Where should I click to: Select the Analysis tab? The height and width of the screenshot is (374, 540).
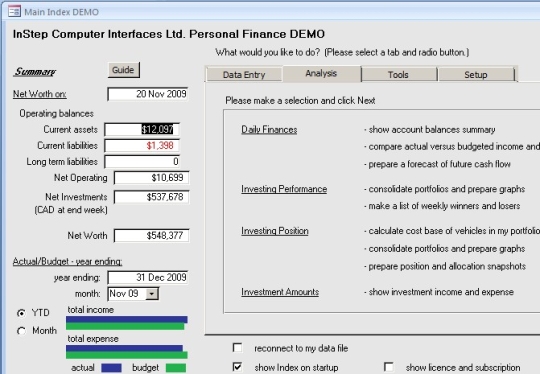coord(321,73)
